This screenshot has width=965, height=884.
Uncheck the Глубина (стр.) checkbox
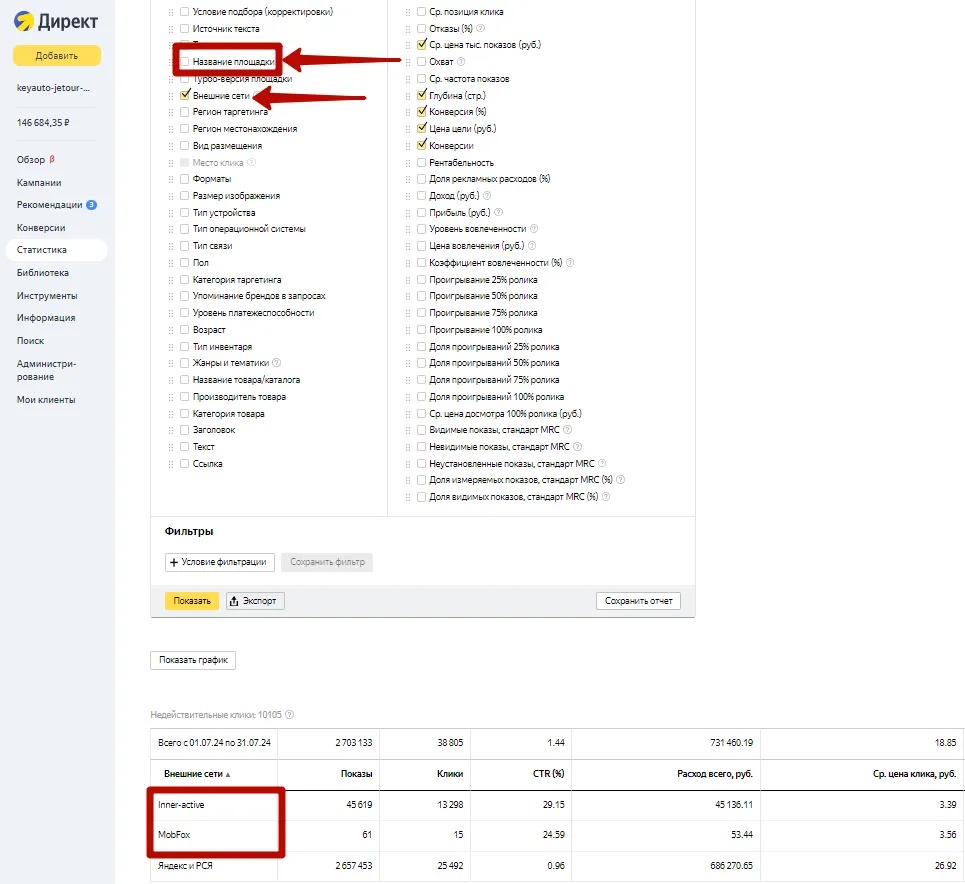pyautogui.click(x=421, y=96)
